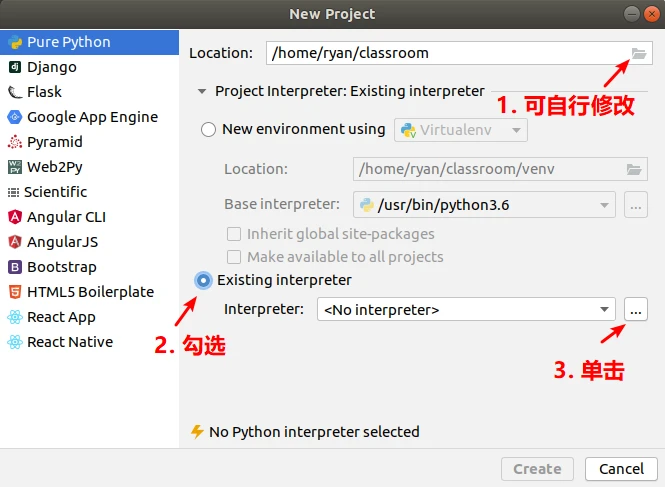This screenshot has width=665, height=487.
Task: Click the Cancel button
Action: [621, 469]
